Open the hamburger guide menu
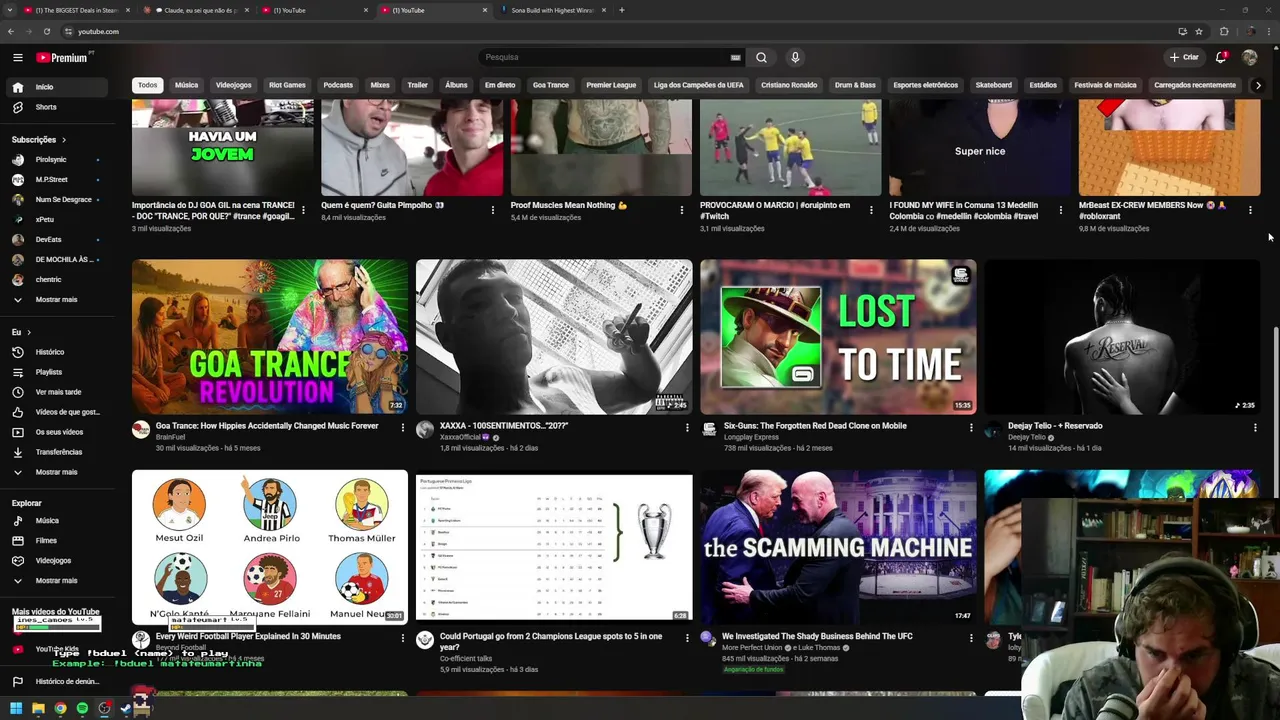This screenshot has height=720, width=1280. (x=17, y=57)
